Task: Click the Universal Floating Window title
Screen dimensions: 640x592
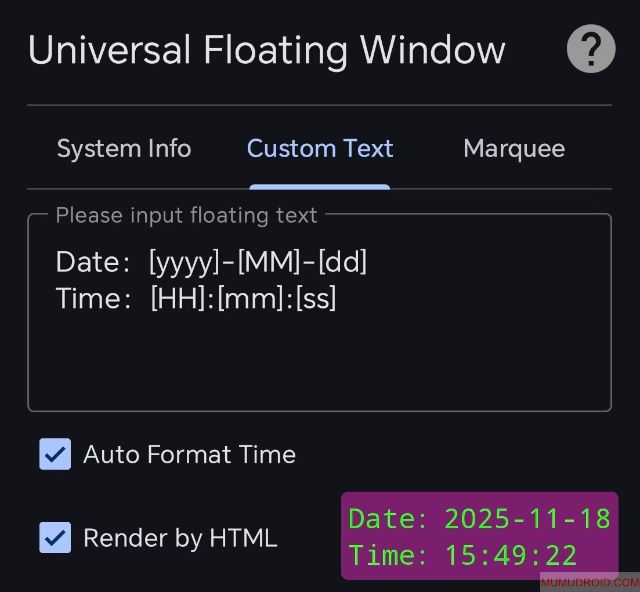Action: coord(266,50)
